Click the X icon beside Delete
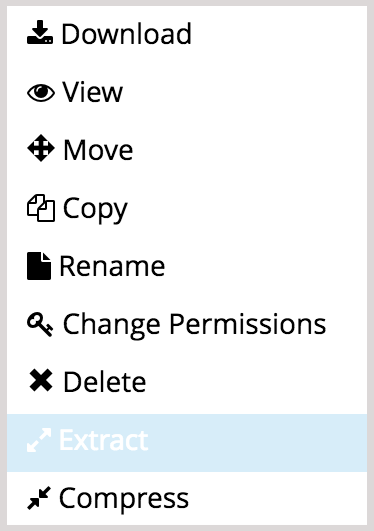The height and width of the screenshot is (531, 374). point(41,381)
